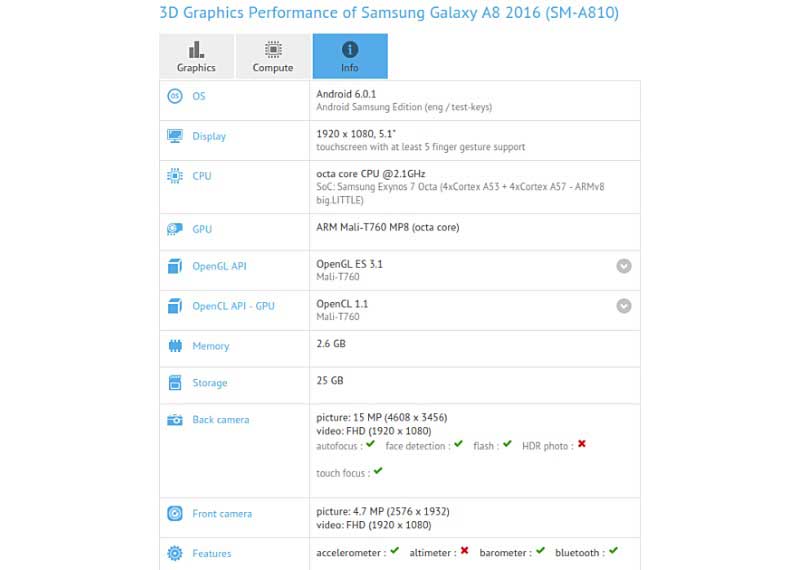Click the OpenGL API label
Viewport: 800px width, 570px height.
(219, 266)
